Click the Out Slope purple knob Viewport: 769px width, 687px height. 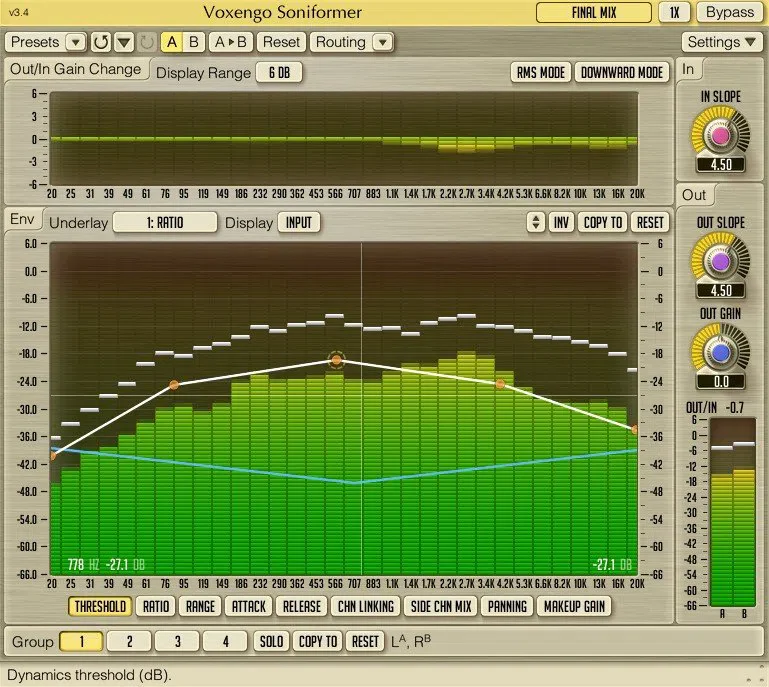point(720,261)
